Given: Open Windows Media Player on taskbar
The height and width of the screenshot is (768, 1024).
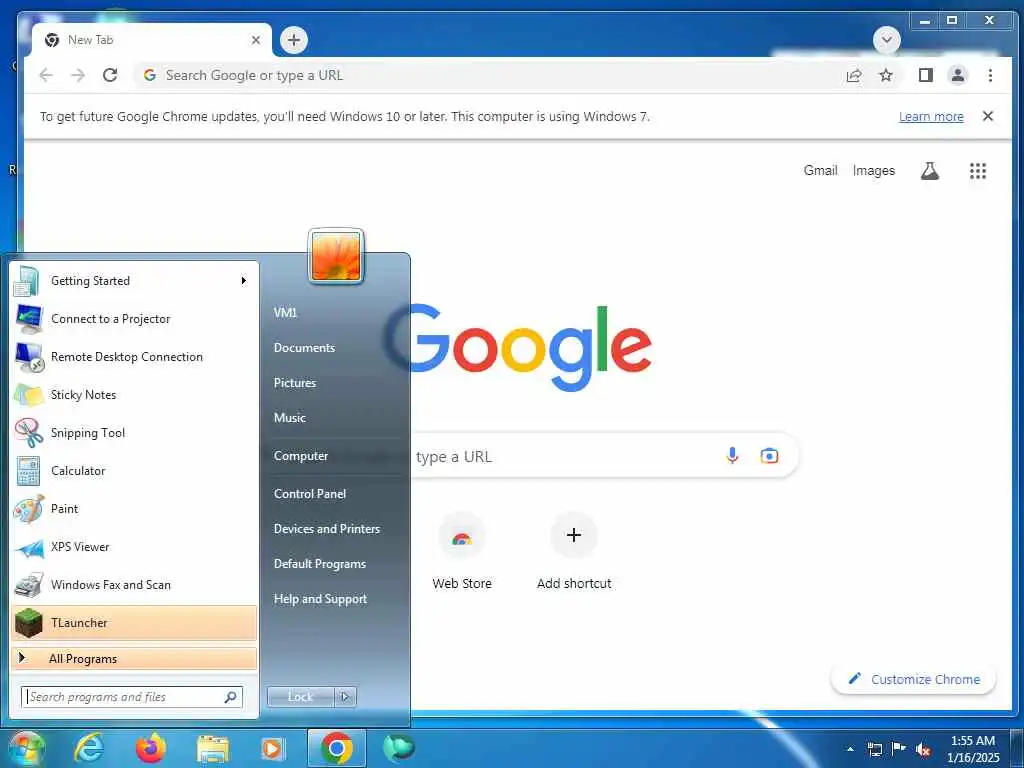Looking at the screenshot, I should click(272, 748).
